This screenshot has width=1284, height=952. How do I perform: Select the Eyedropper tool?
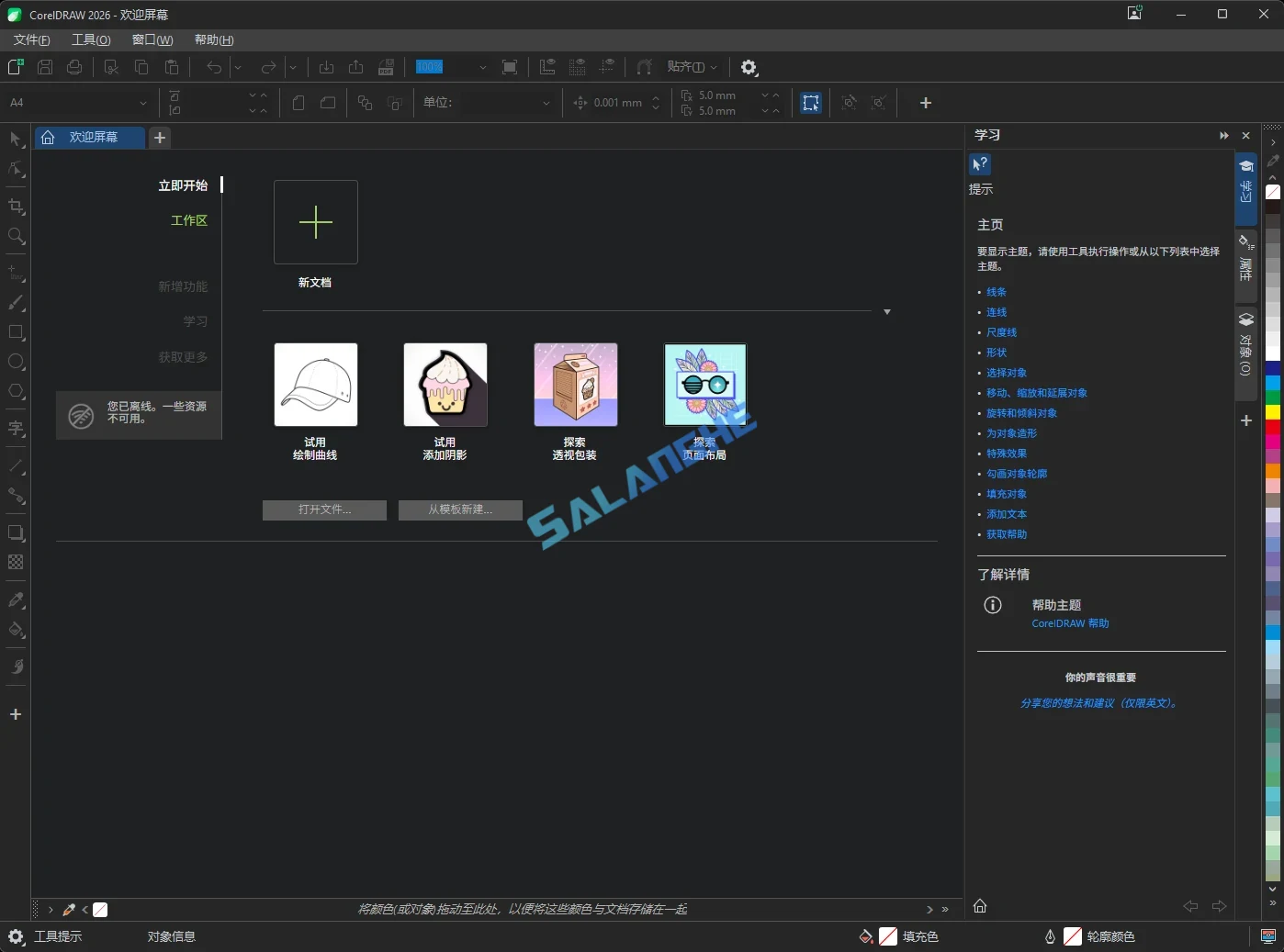16,599
